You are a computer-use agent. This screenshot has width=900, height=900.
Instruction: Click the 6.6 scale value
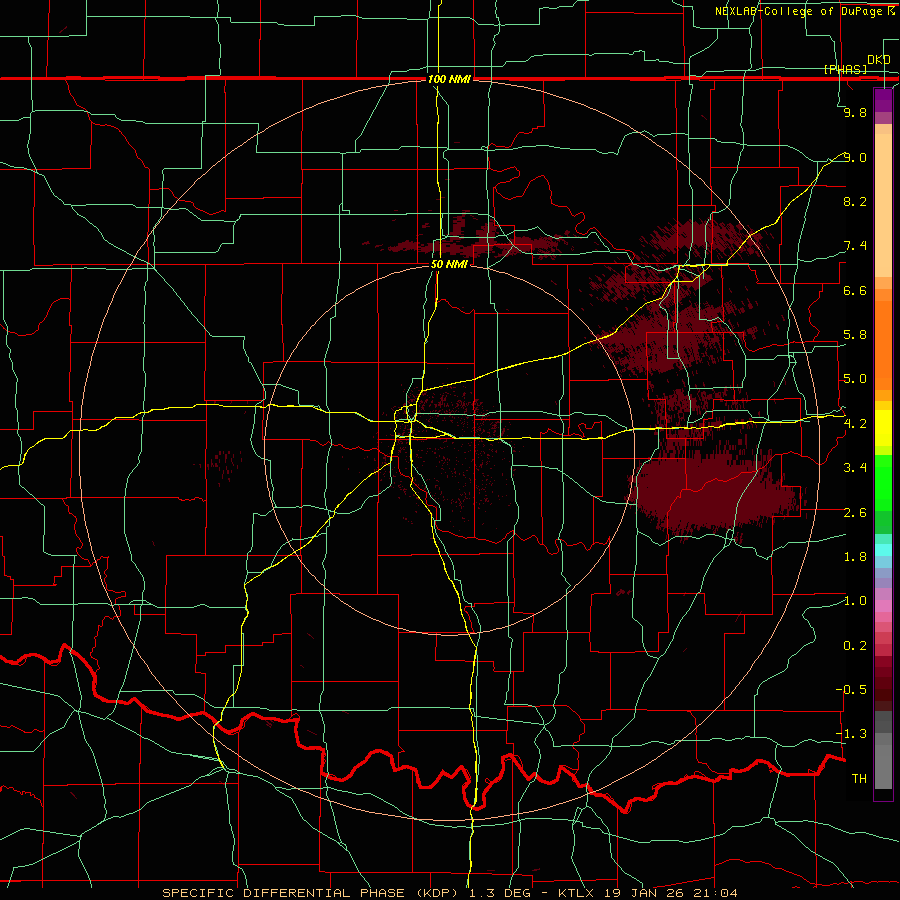tap(855, 290)
